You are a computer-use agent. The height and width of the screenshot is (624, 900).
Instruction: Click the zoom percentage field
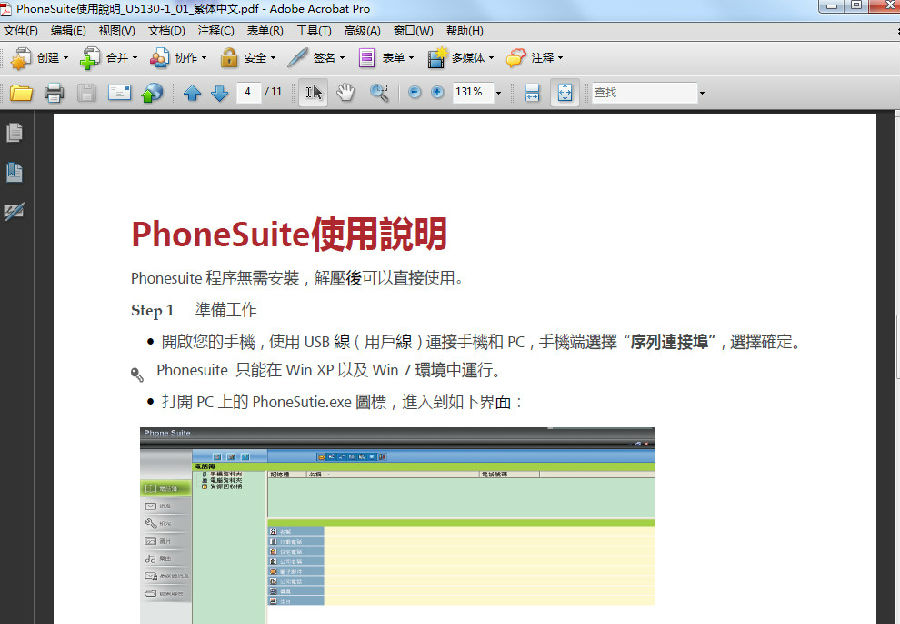[473, 92]
